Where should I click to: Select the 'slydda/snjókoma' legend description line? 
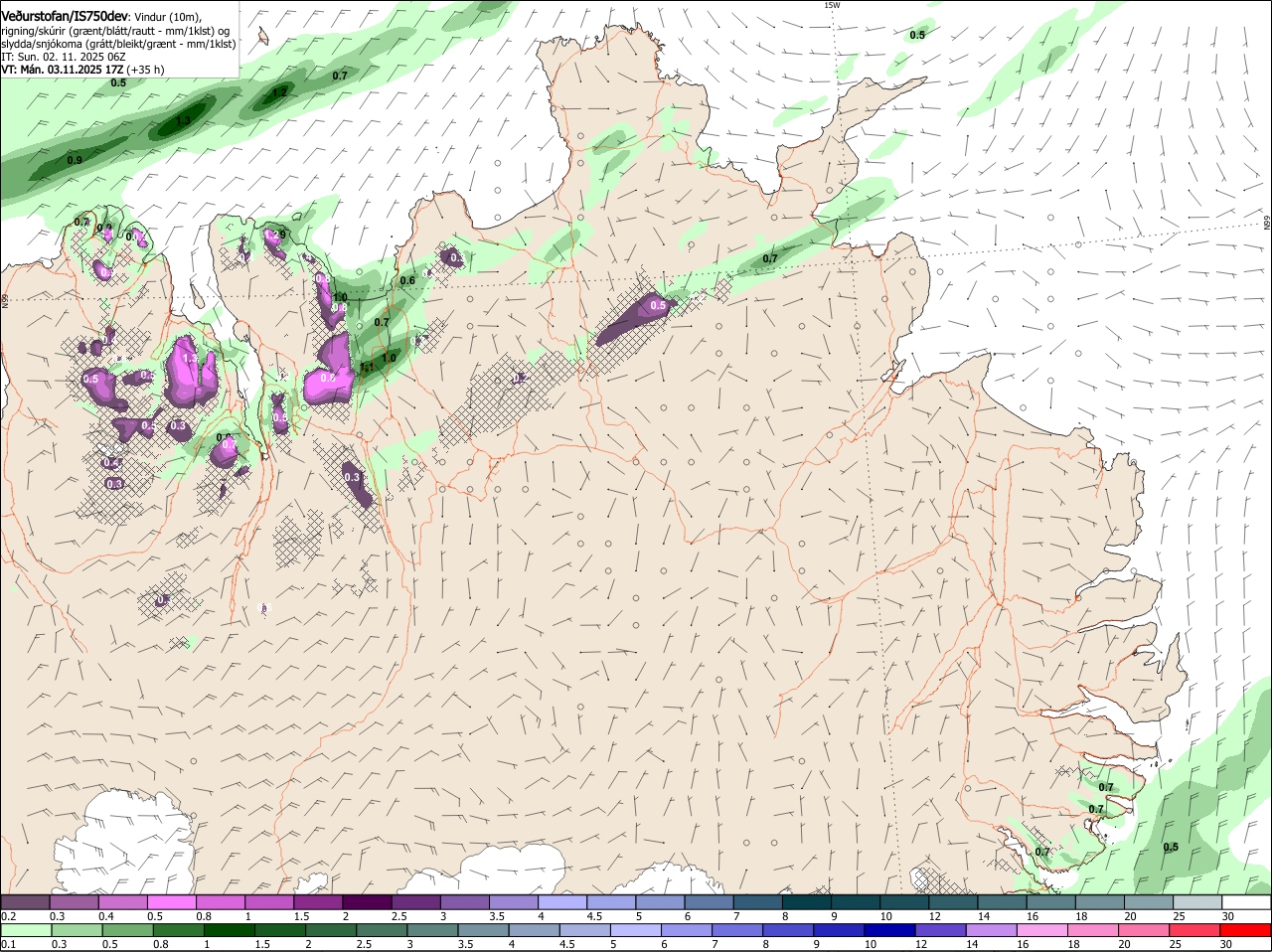point(118,44)
